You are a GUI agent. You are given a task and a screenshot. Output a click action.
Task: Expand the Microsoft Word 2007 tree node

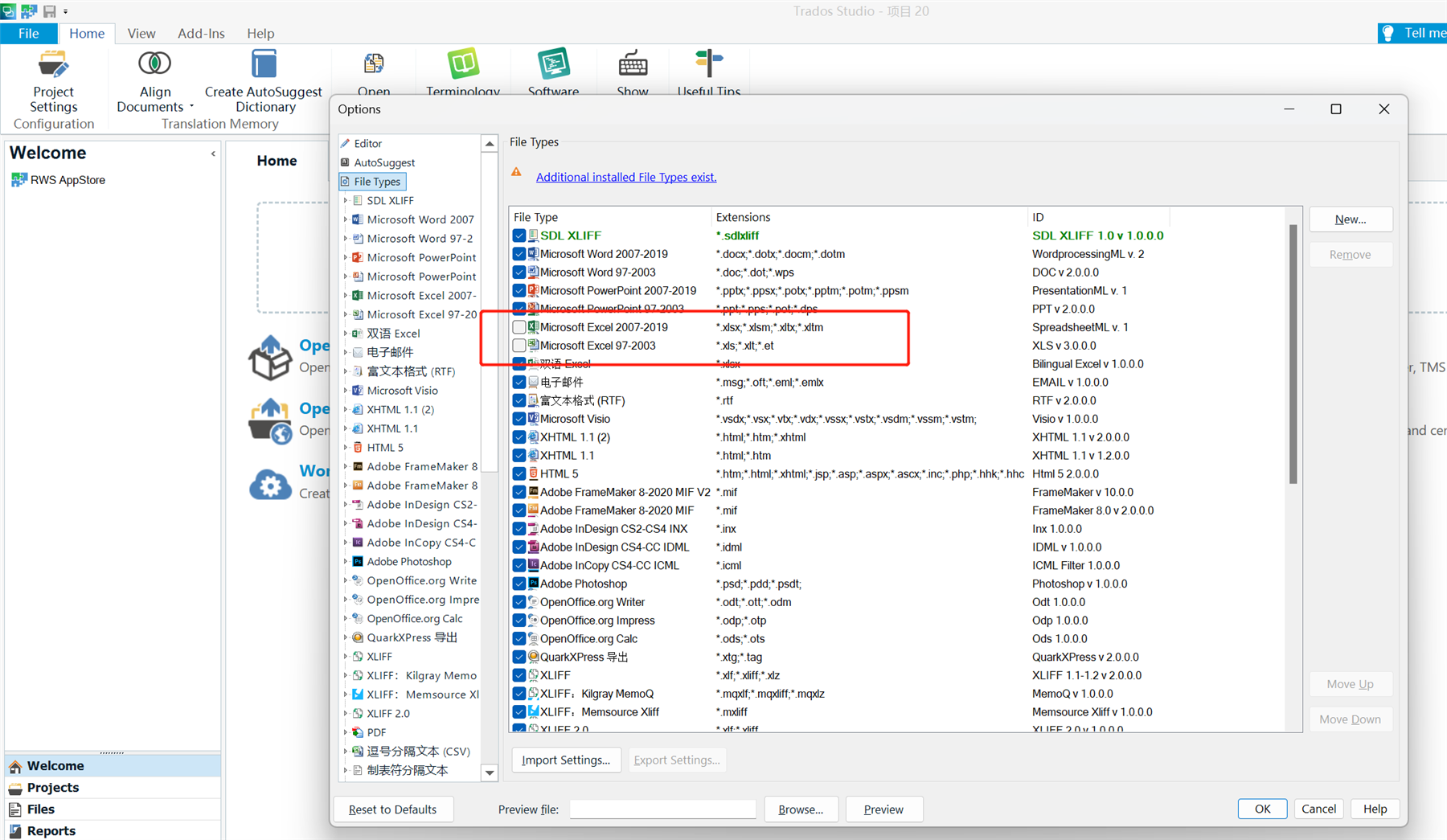click(346, 219)
